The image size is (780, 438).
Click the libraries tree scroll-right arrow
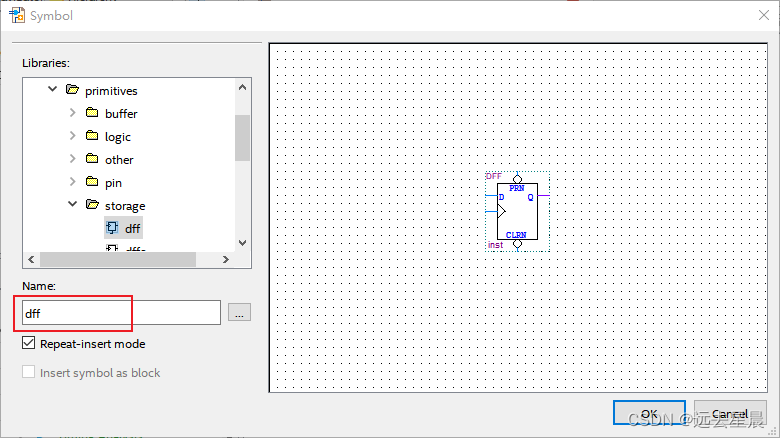click(x=225, y=259)
